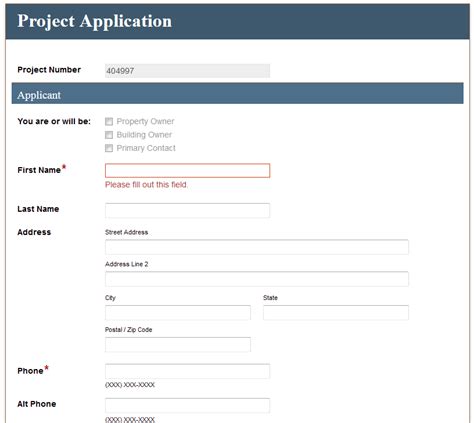Click the 'Please fill out this field' message
The height and width of the screenshot is (423, 474).
(146, 185)
